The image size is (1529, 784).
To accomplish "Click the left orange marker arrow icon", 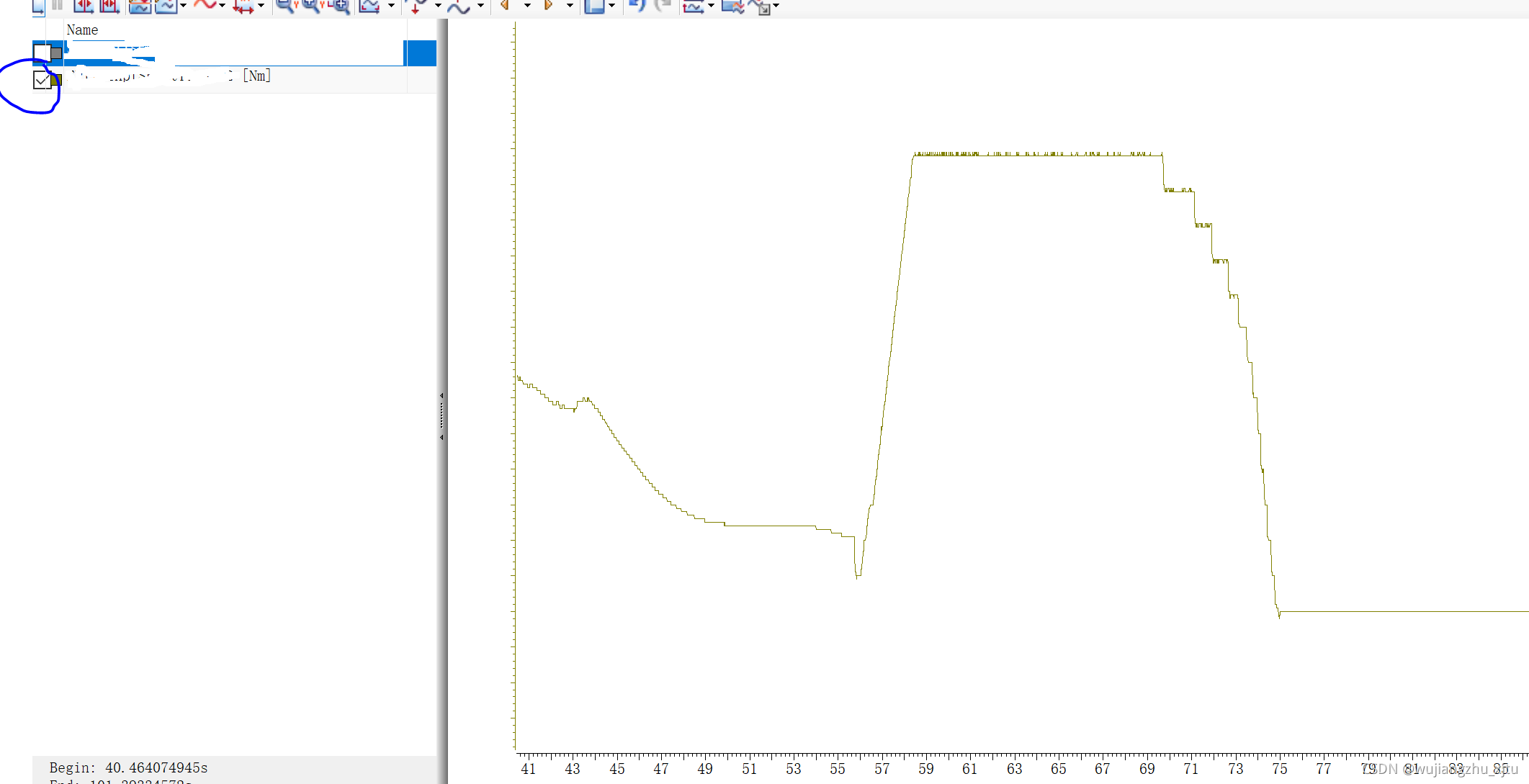I will [505, 6].
